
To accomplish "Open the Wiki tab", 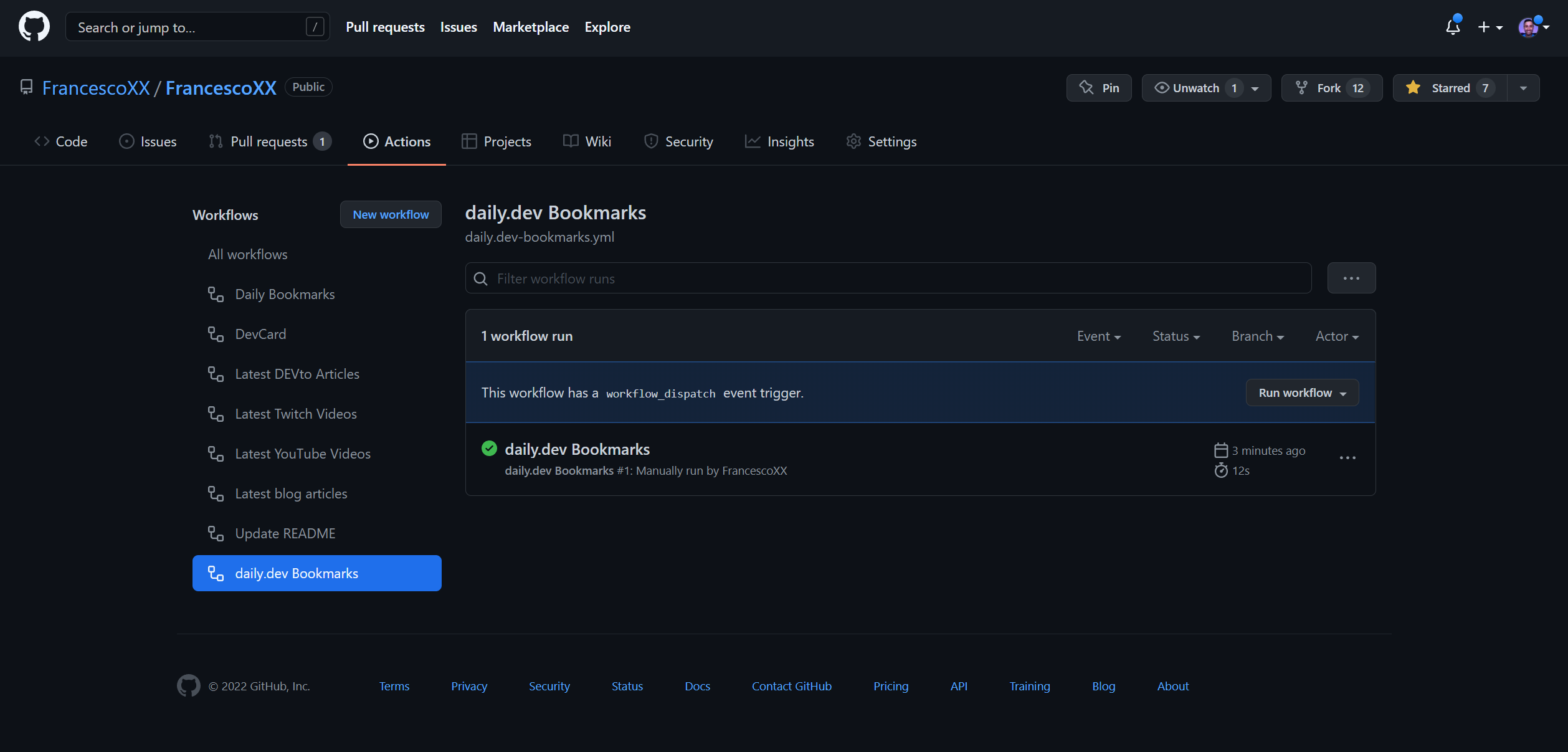I will pos(587,141).
